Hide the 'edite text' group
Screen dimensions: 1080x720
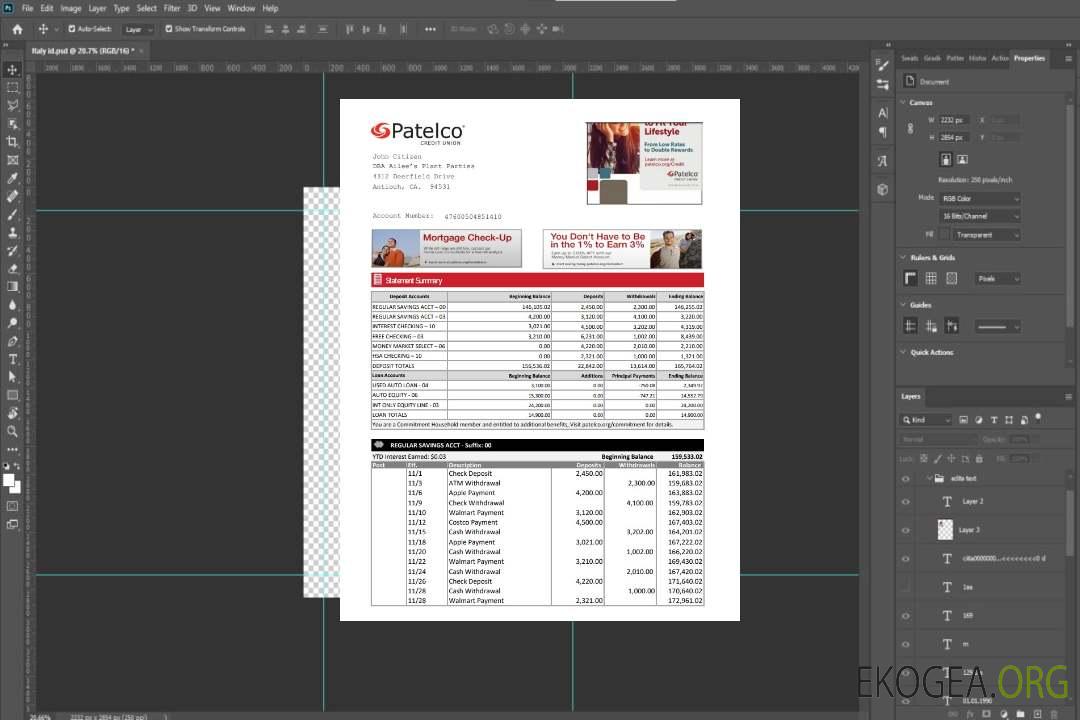point(906,479)
